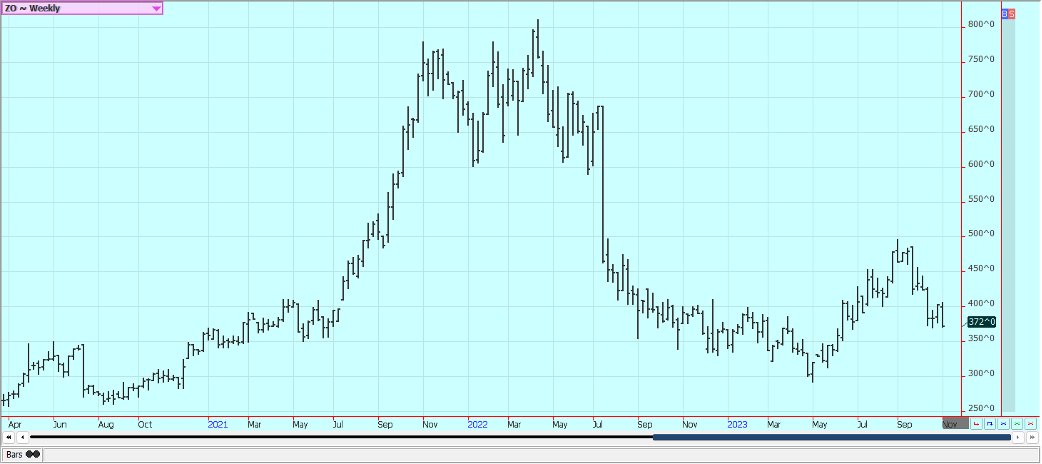The width and height of the screenshot is (1042, 464).
Task: Select the Bars study tab
Action: click(x=23, y=455)
